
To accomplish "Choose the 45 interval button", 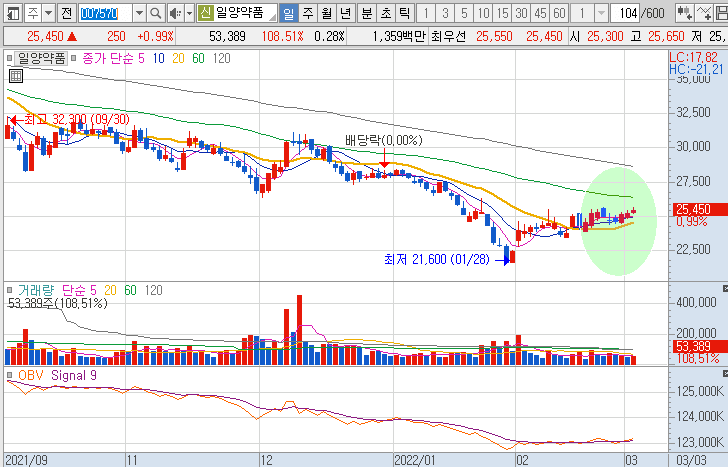I will pos(540,13).
